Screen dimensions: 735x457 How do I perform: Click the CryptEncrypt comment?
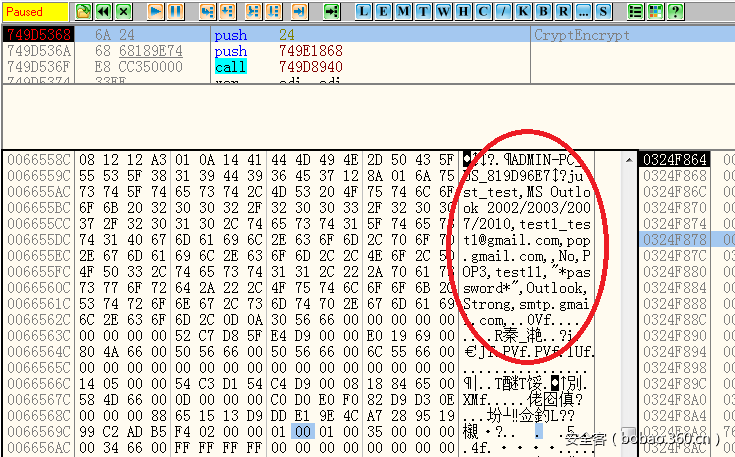pos(582,35)
